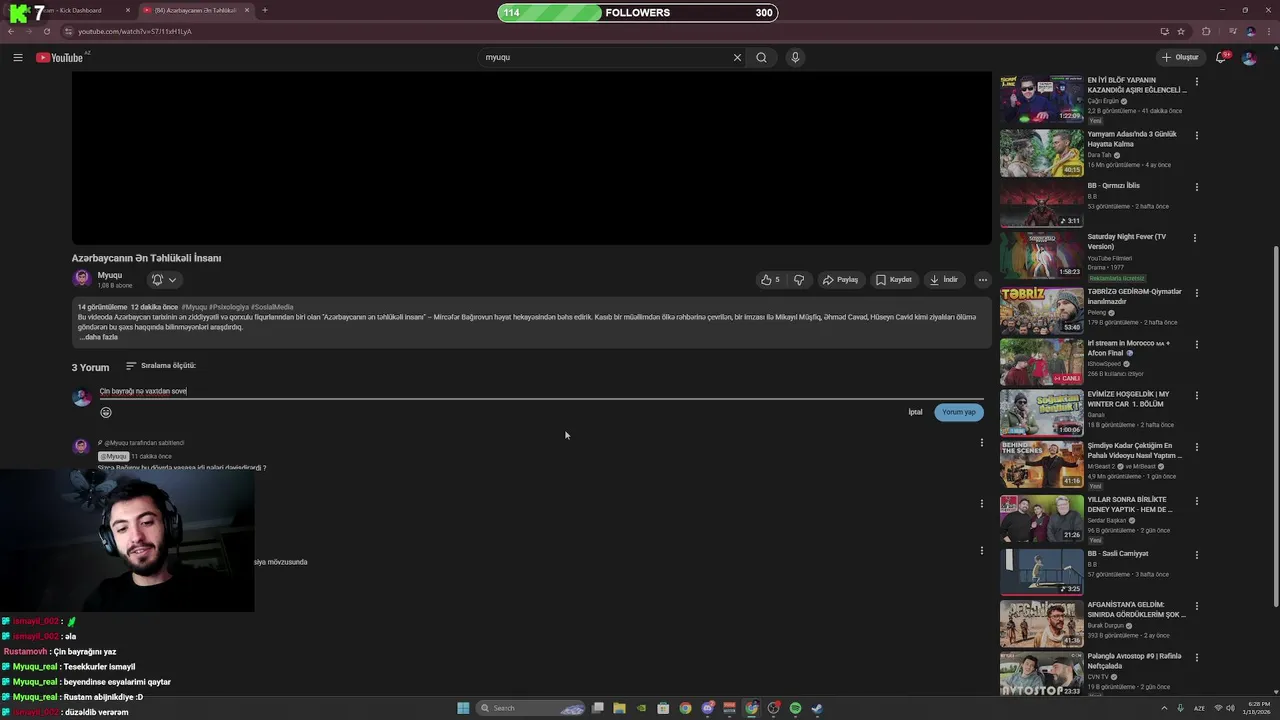Open AFGANİSTAN'A GELDİM video title
Image resolution: width=1280 pixels, height=720 pixels.
1136,610
